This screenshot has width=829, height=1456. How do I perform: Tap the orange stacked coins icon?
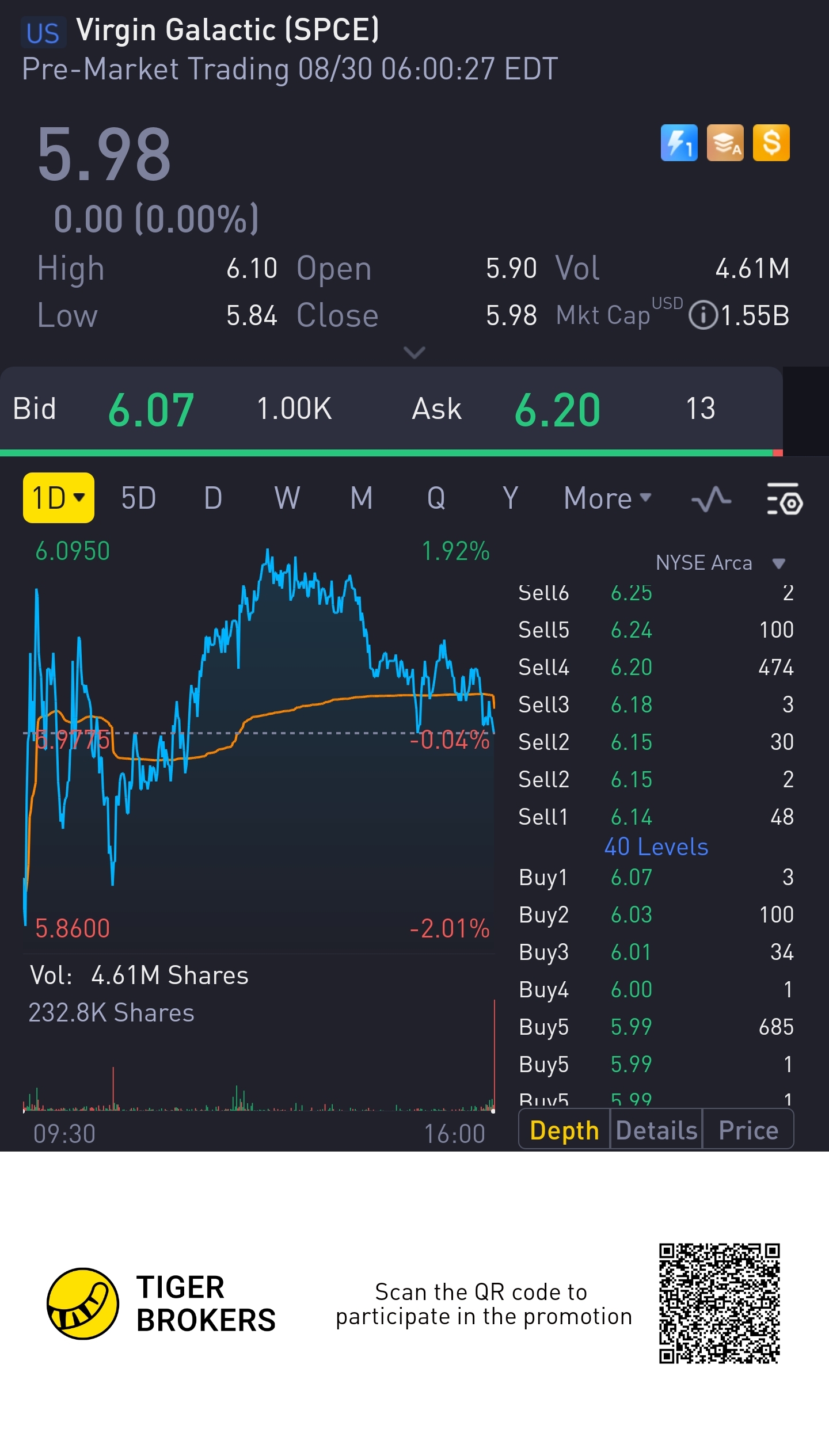point(725,143)
